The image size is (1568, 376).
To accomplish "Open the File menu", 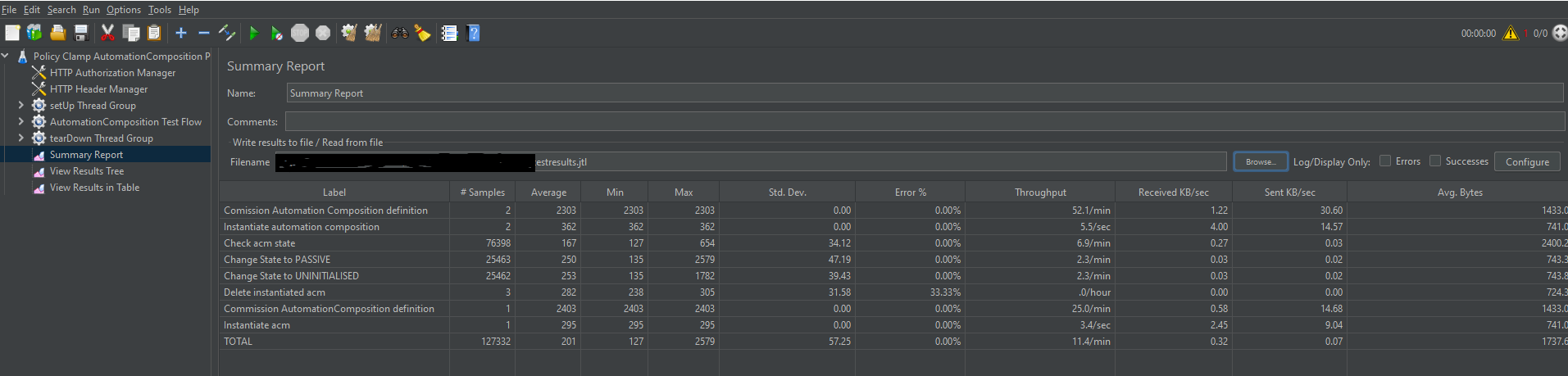I will 9,10.
